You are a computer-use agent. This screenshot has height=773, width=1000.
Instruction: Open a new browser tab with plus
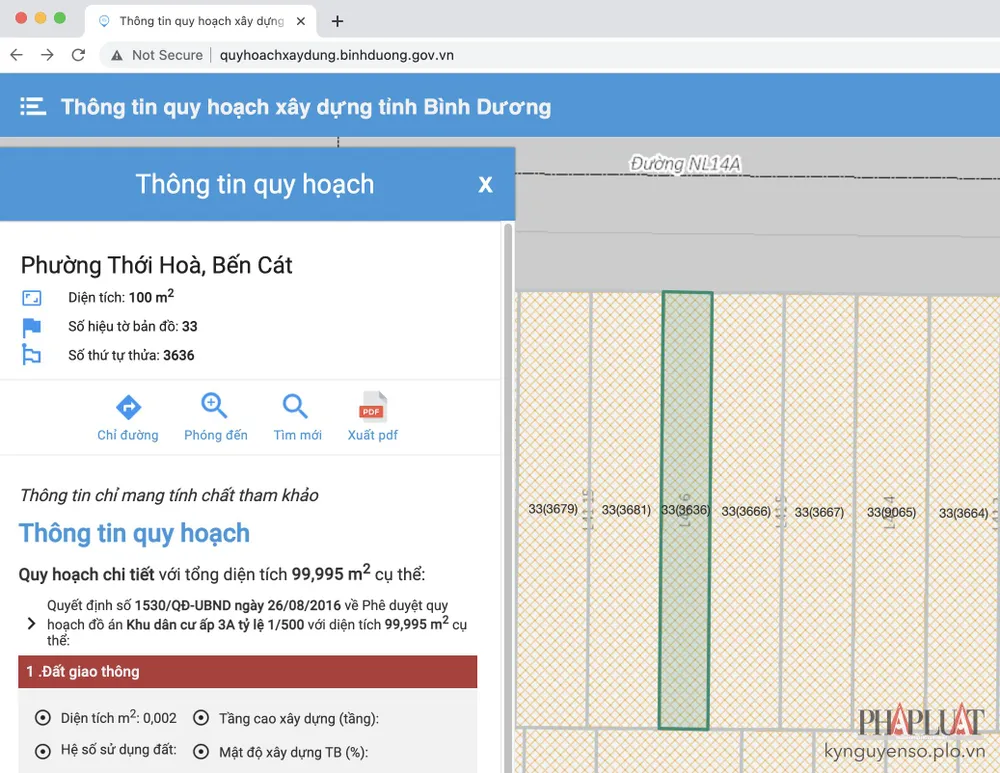click(x=337, y=21)
